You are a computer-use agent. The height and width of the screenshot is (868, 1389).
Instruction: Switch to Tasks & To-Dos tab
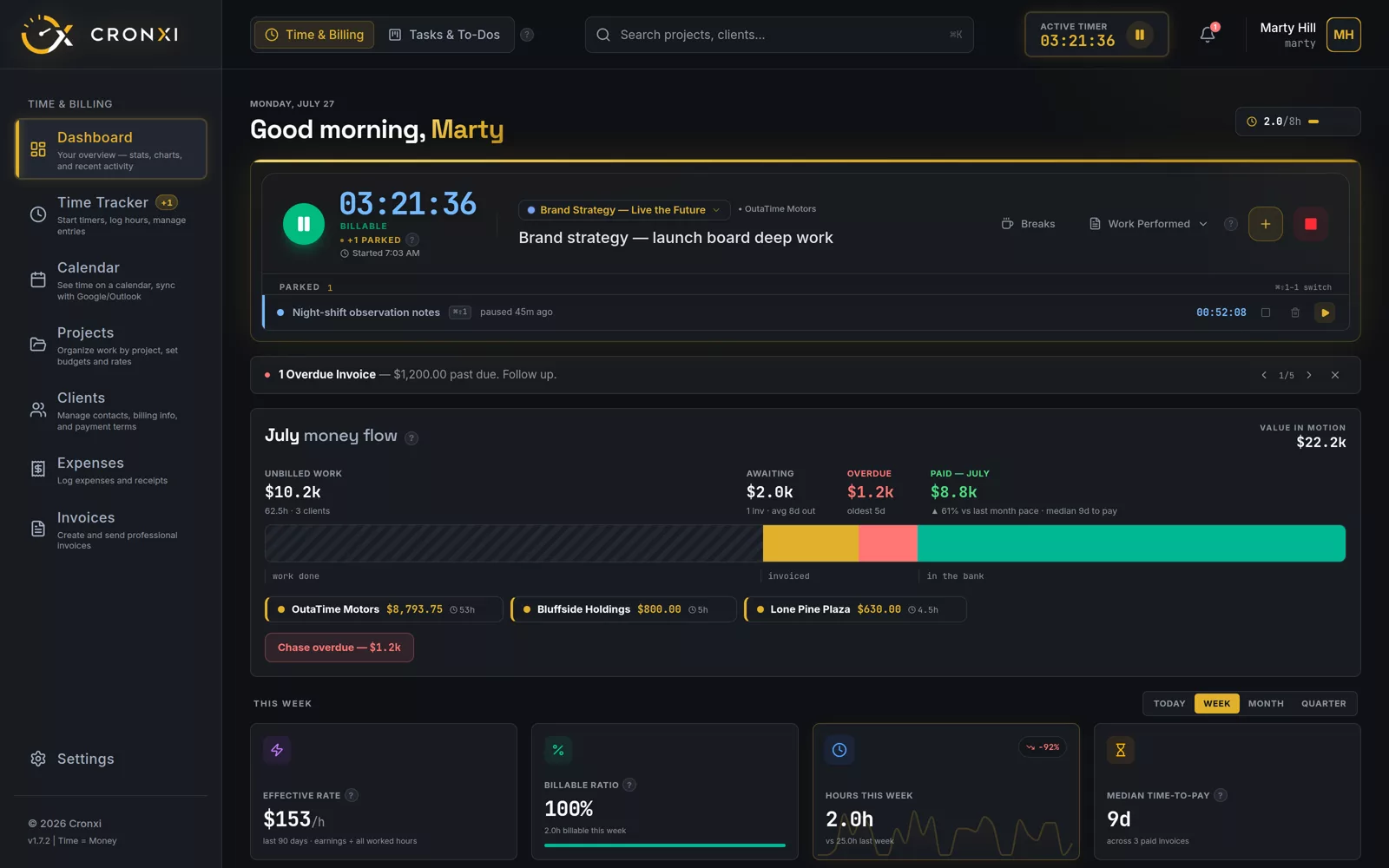tap(444, 35)
